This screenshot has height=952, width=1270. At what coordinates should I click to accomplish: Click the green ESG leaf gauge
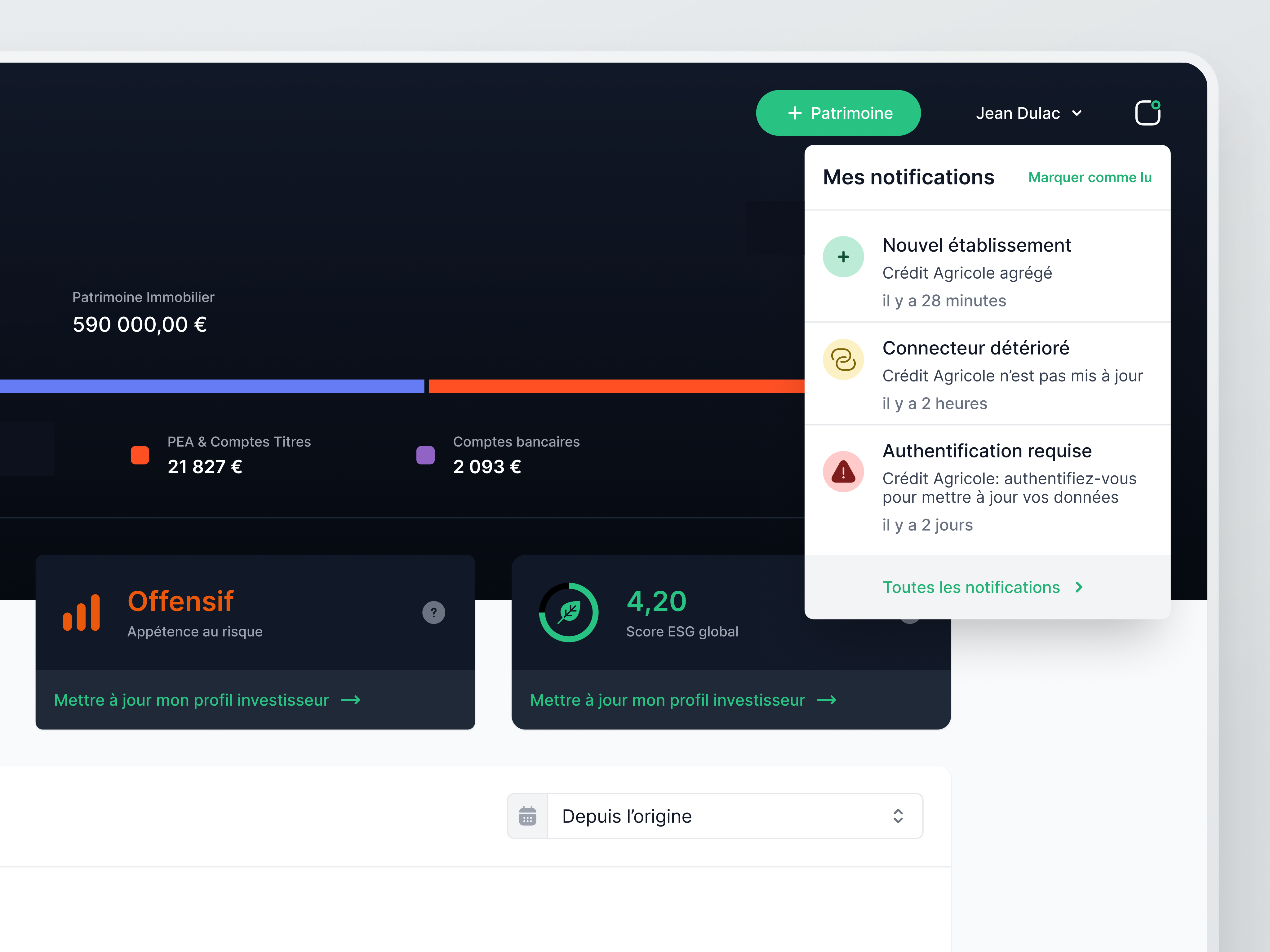[568, 612]
